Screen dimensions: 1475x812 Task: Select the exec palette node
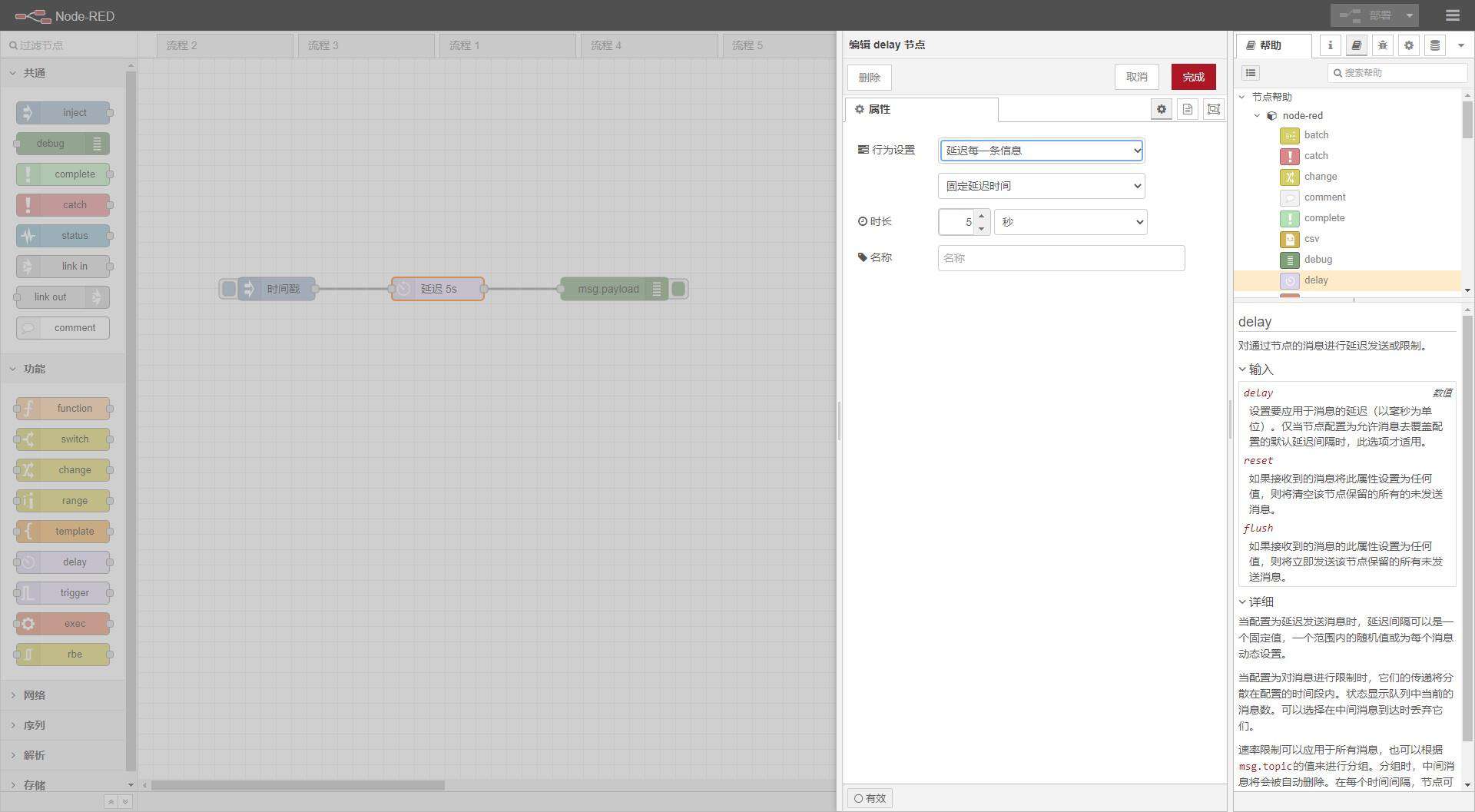click(x=63, y=624)
